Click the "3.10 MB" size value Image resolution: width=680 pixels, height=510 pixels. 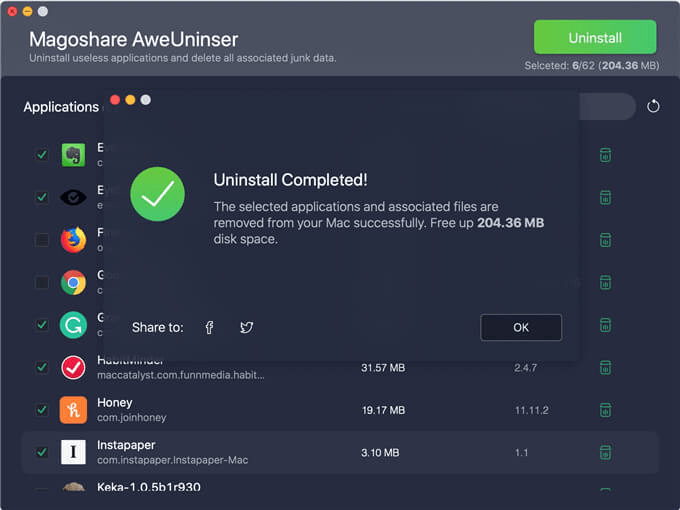[380, 453]
